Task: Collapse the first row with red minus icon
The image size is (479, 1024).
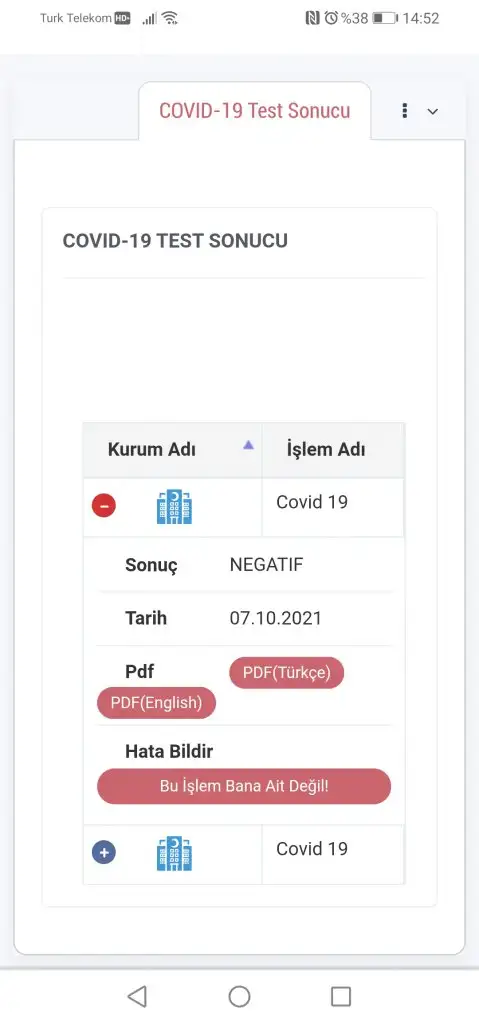Action: (104, 505)
